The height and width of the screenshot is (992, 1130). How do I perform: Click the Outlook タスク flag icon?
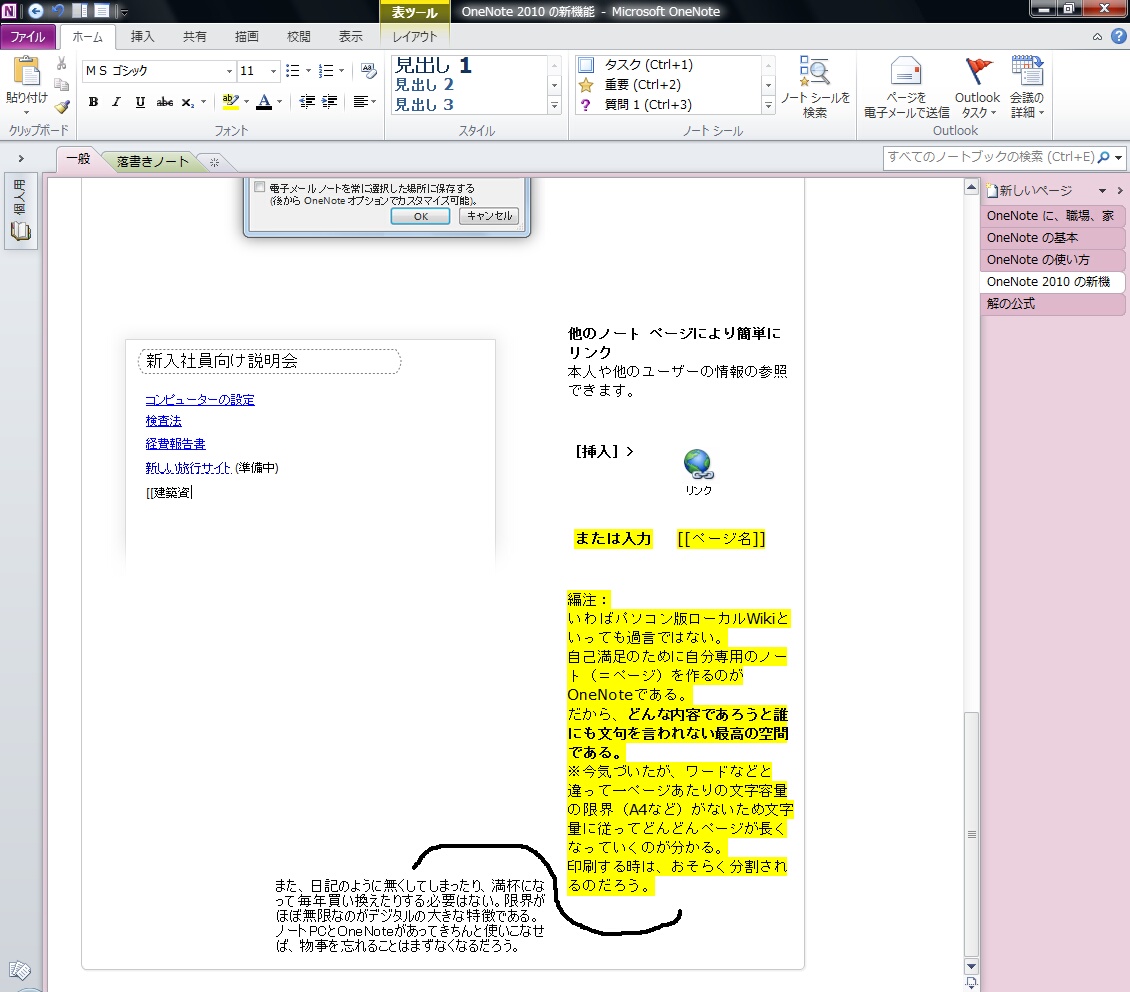978,71
